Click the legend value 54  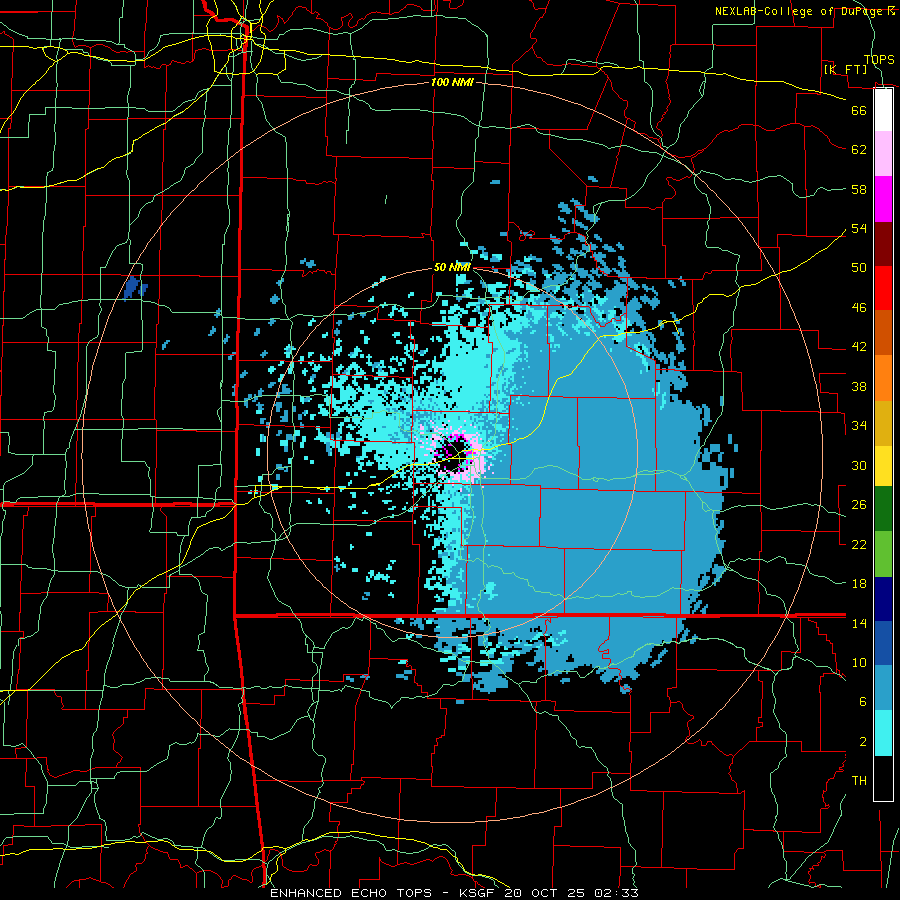(x=859, y=228)
